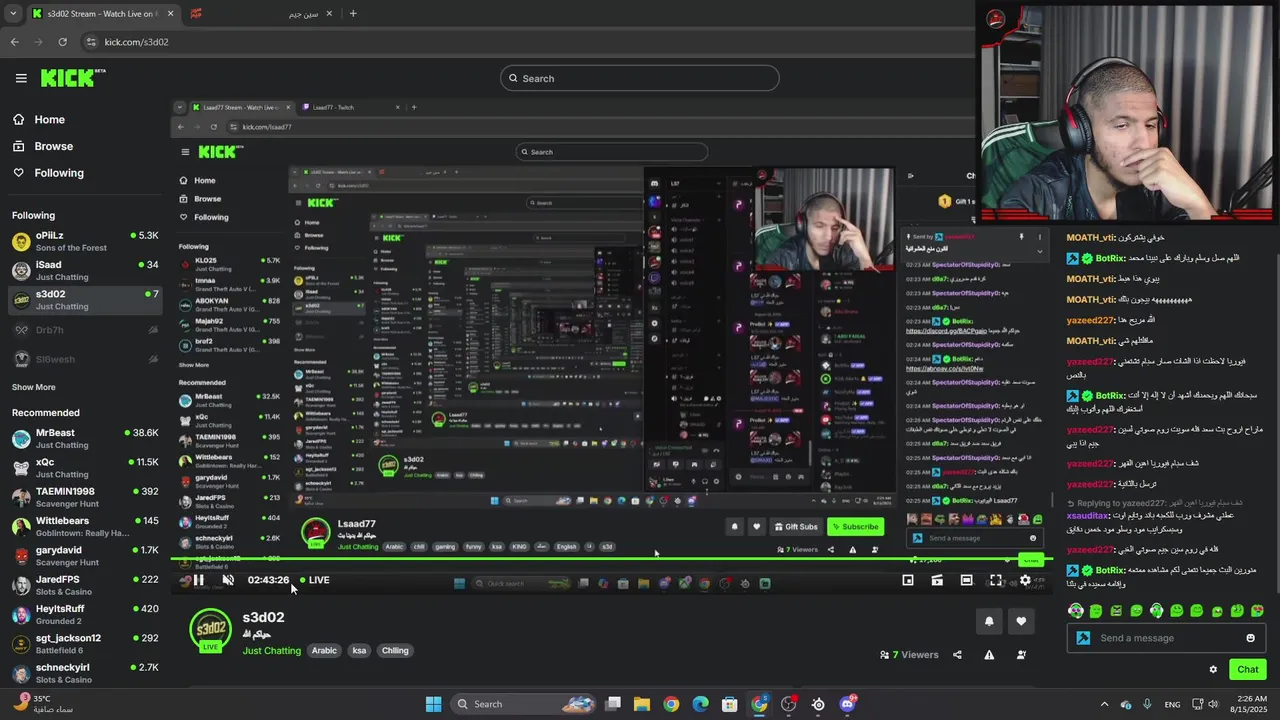Click the user icon next to report

(1021, 655)
